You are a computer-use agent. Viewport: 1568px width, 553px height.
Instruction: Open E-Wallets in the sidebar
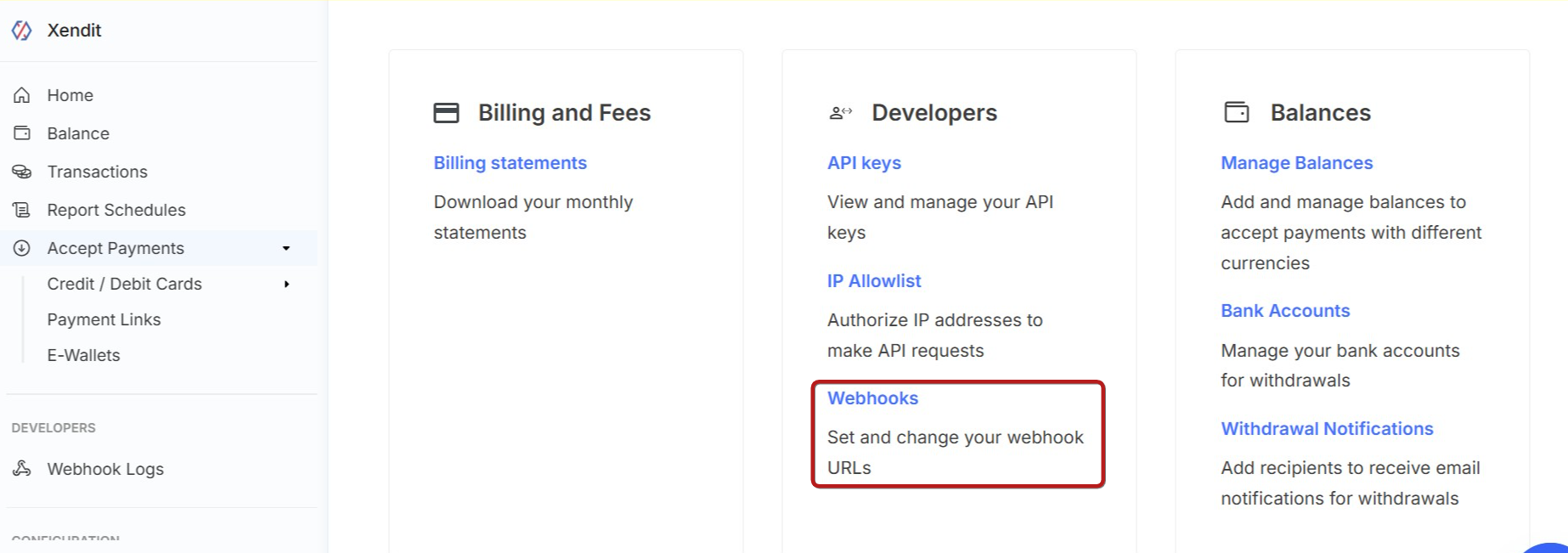(83, 355)
